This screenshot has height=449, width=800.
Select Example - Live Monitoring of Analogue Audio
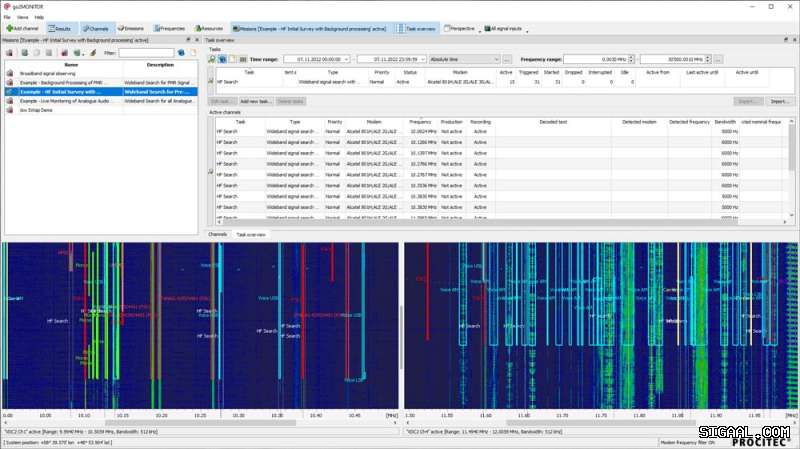coord(101,101)
